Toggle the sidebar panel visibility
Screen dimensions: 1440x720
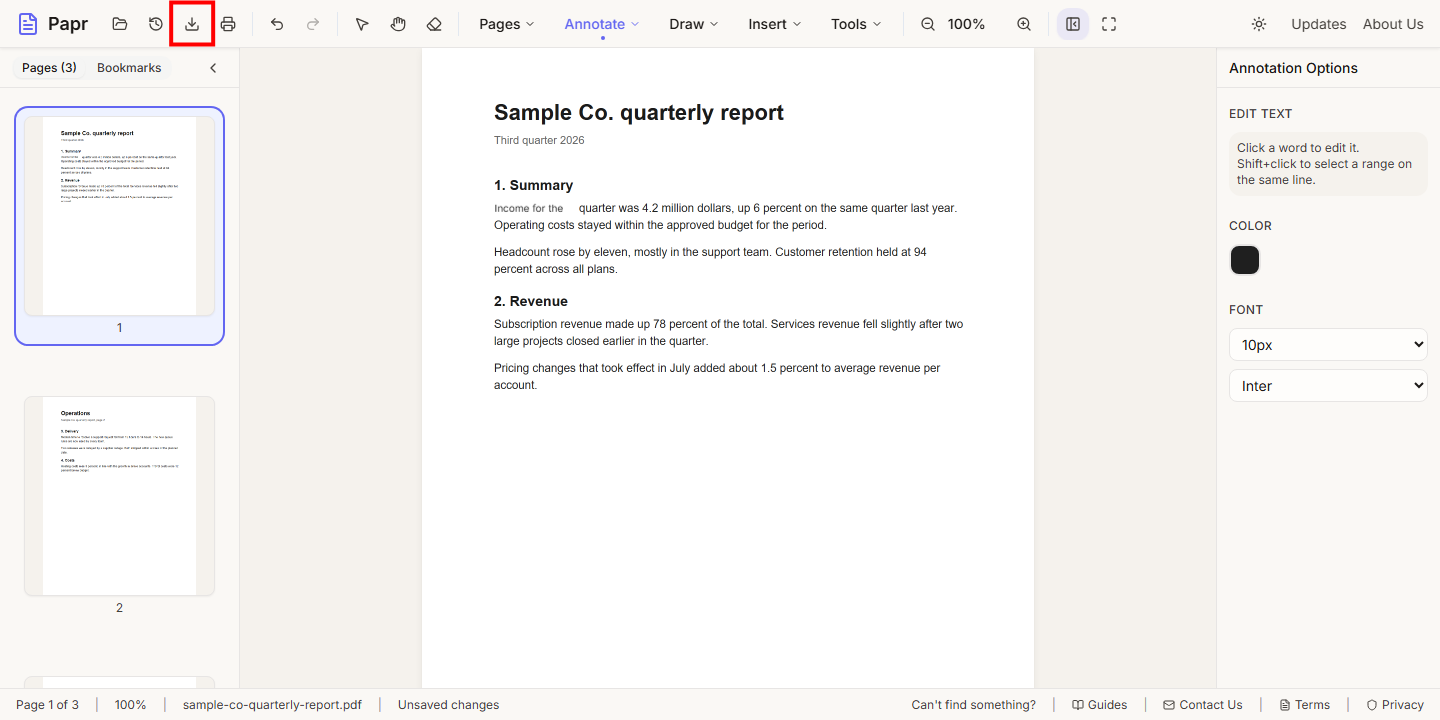[1073, 24]
